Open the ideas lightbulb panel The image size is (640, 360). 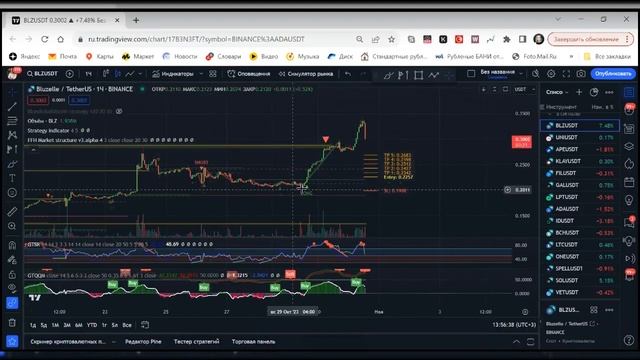629,200
